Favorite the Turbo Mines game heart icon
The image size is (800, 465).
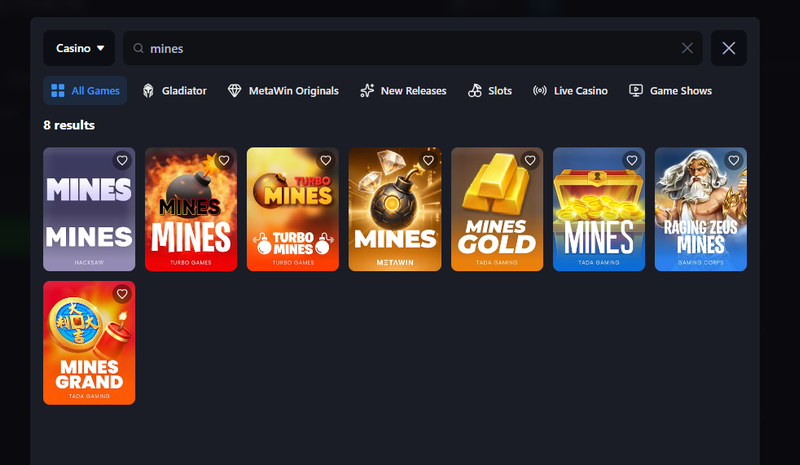click(326, 160)
